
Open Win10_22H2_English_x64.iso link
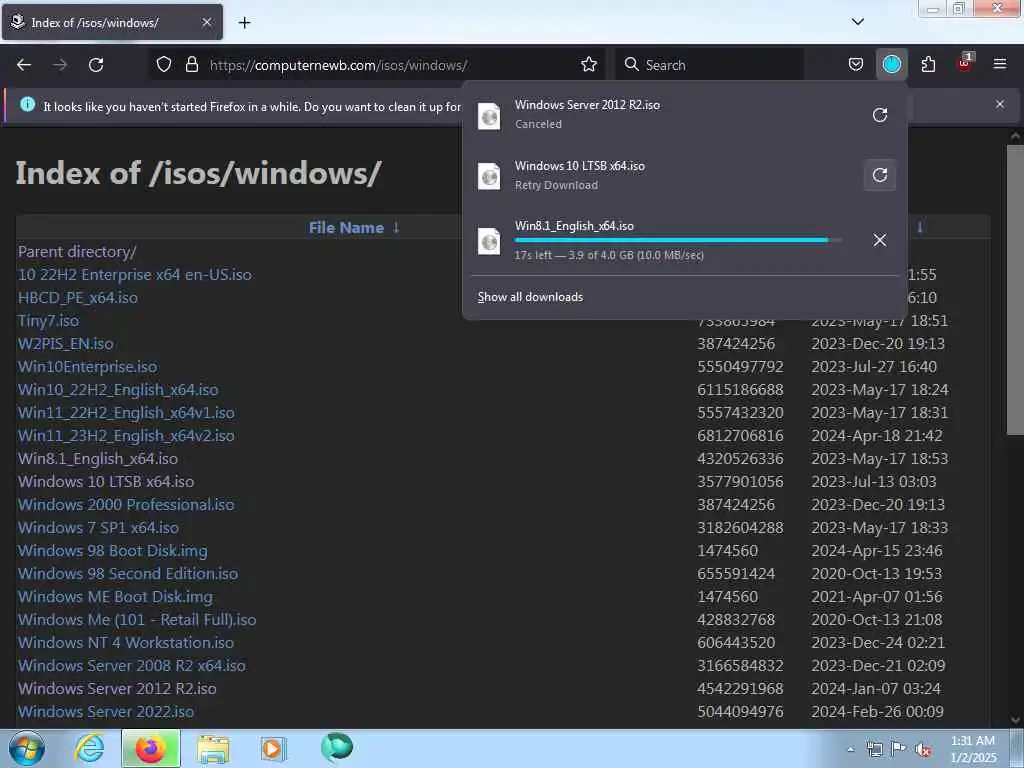pyautogui.click(x=118, y=390)
